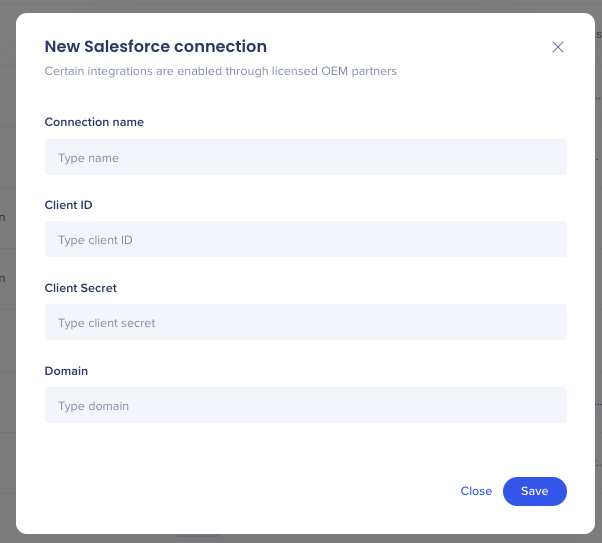Click empty space left of the Close link
Screen dimensions: 602x543
pyautogui.click(x=250, y=491)
